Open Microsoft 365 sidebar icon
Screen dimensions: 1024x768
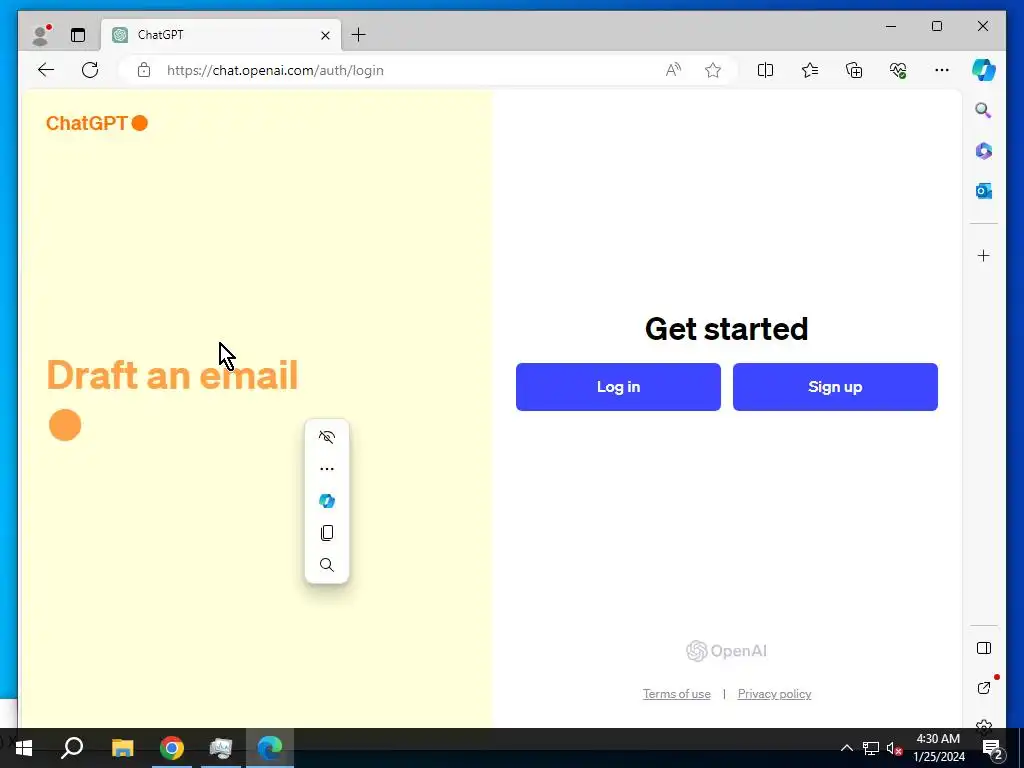pos(984,151)
